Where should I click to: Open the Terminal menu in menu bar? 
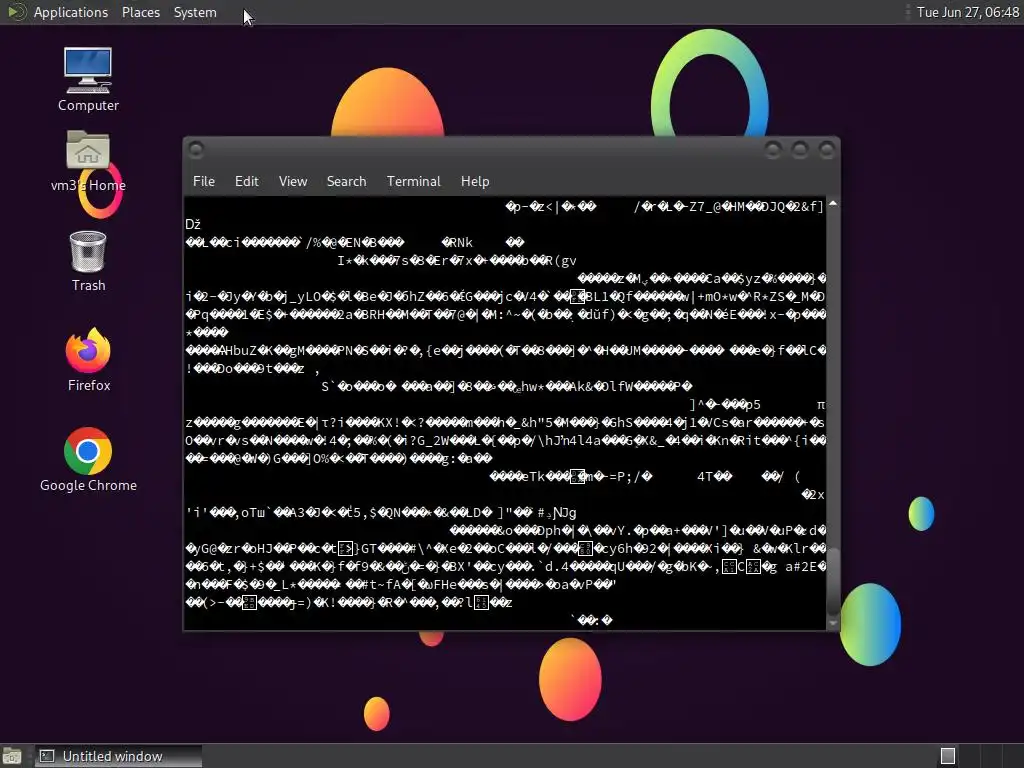(413, 182)
